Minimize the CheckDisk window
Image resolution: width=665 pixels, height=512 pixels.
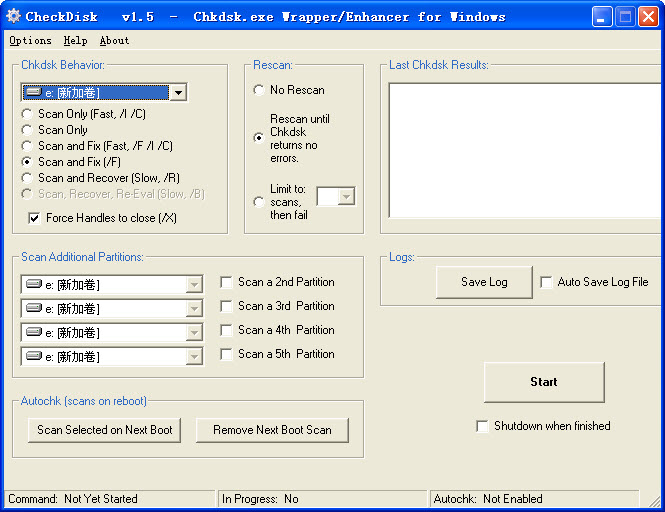point(602,16)
